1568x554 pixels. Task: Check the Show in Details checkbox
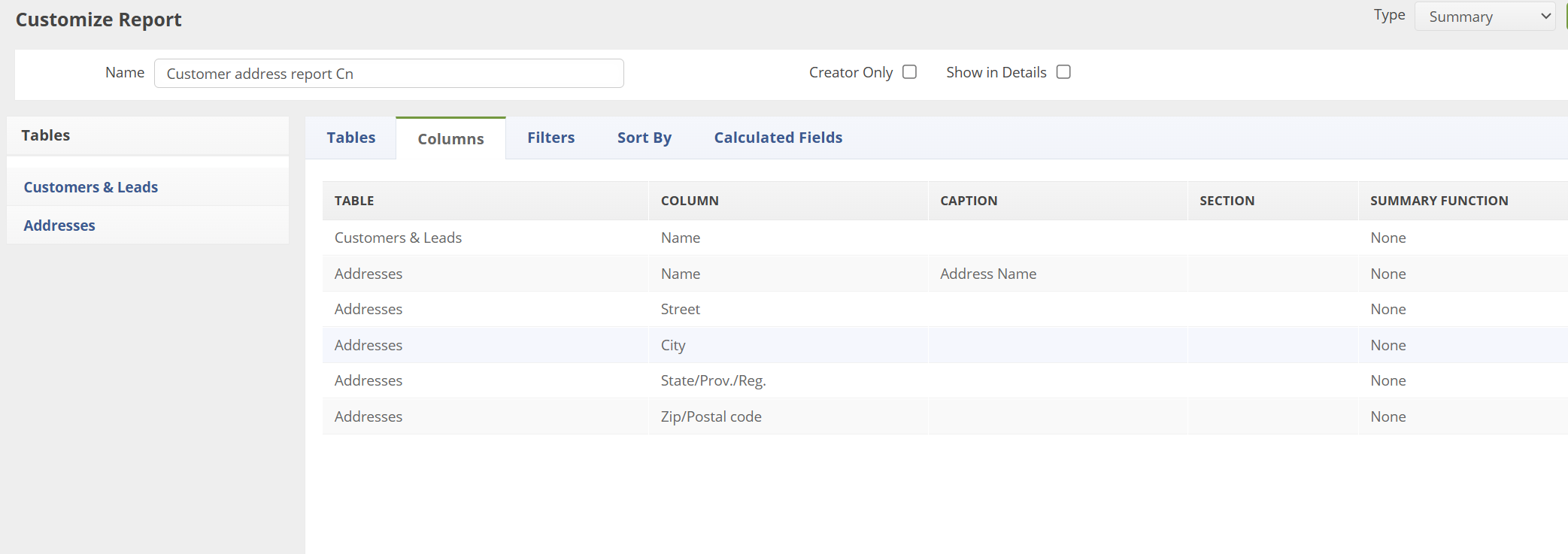point(1063,72)
